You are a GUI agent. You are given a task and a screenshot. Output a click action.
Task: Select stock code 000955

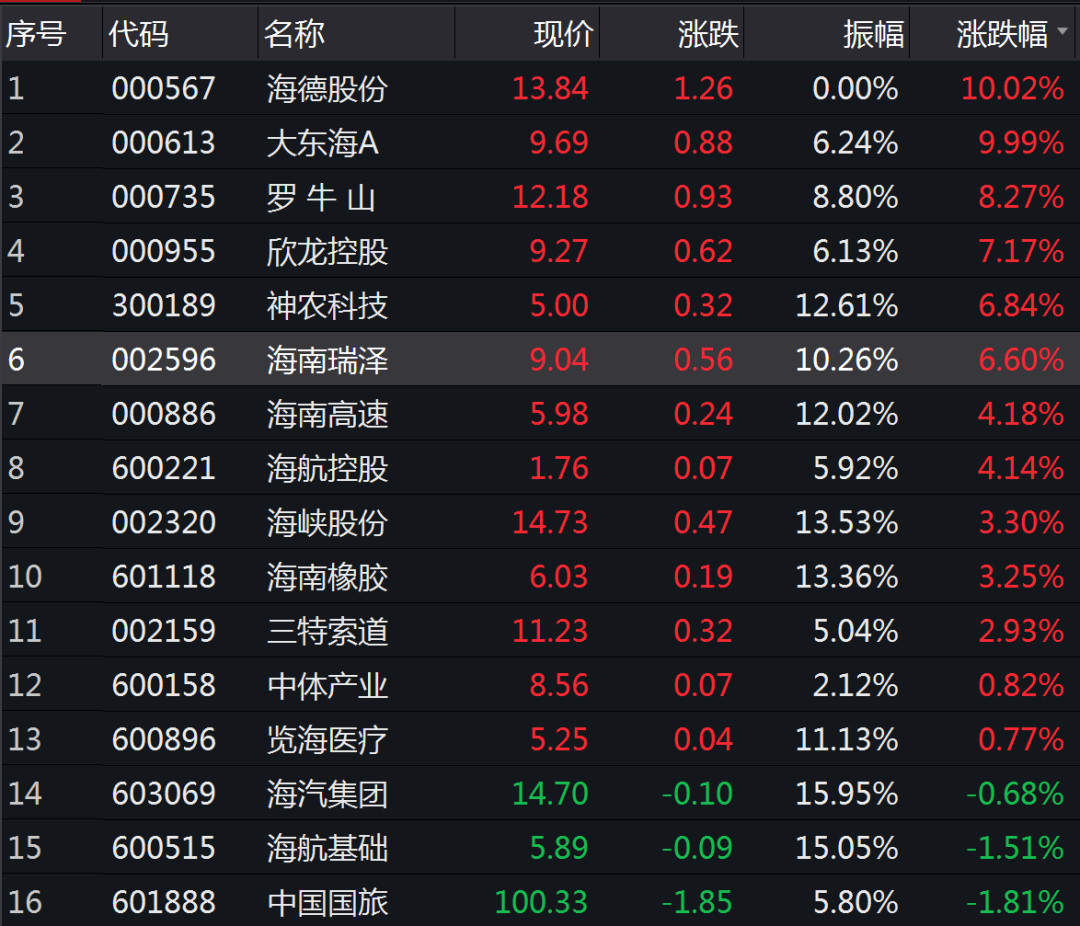[x=163, y=251]
